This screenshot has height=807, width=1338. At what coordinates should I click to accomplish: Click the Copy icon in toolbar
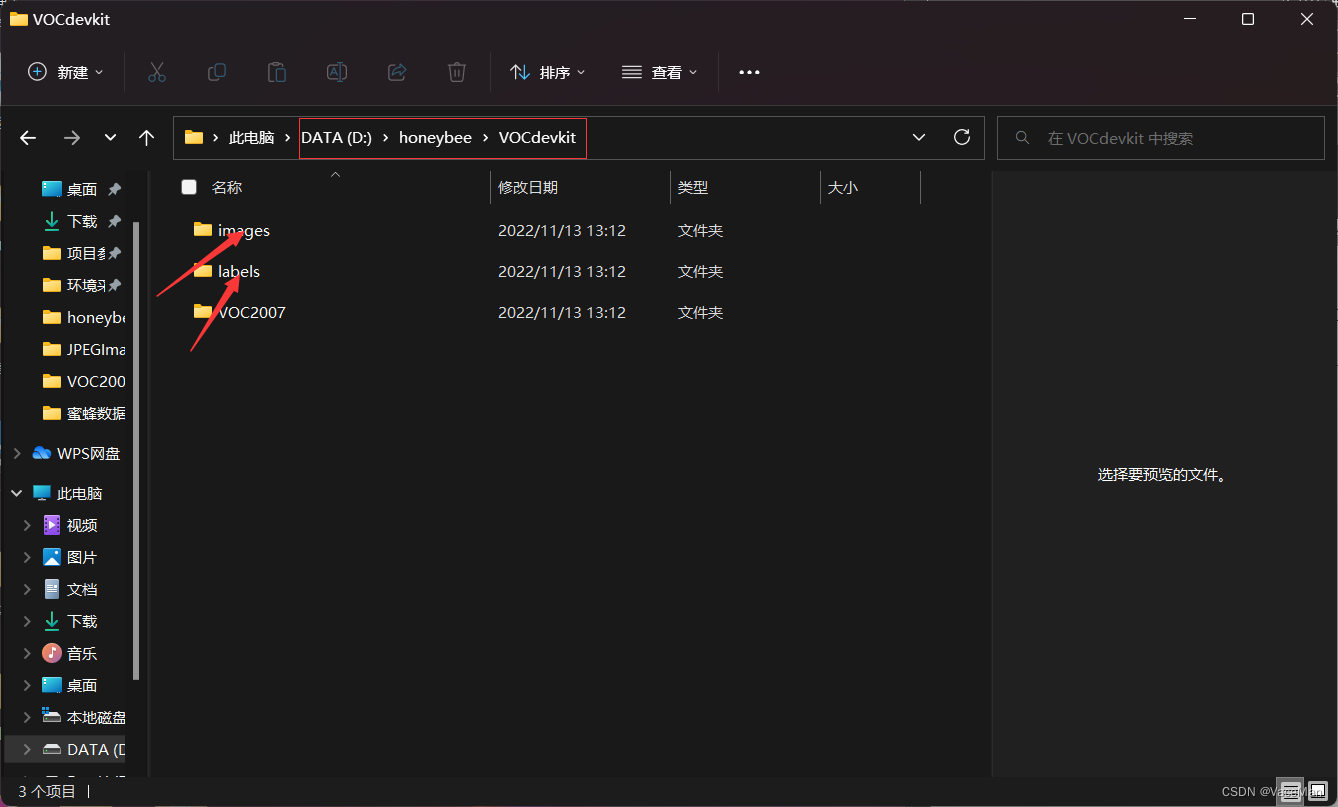tap(216, 72)
